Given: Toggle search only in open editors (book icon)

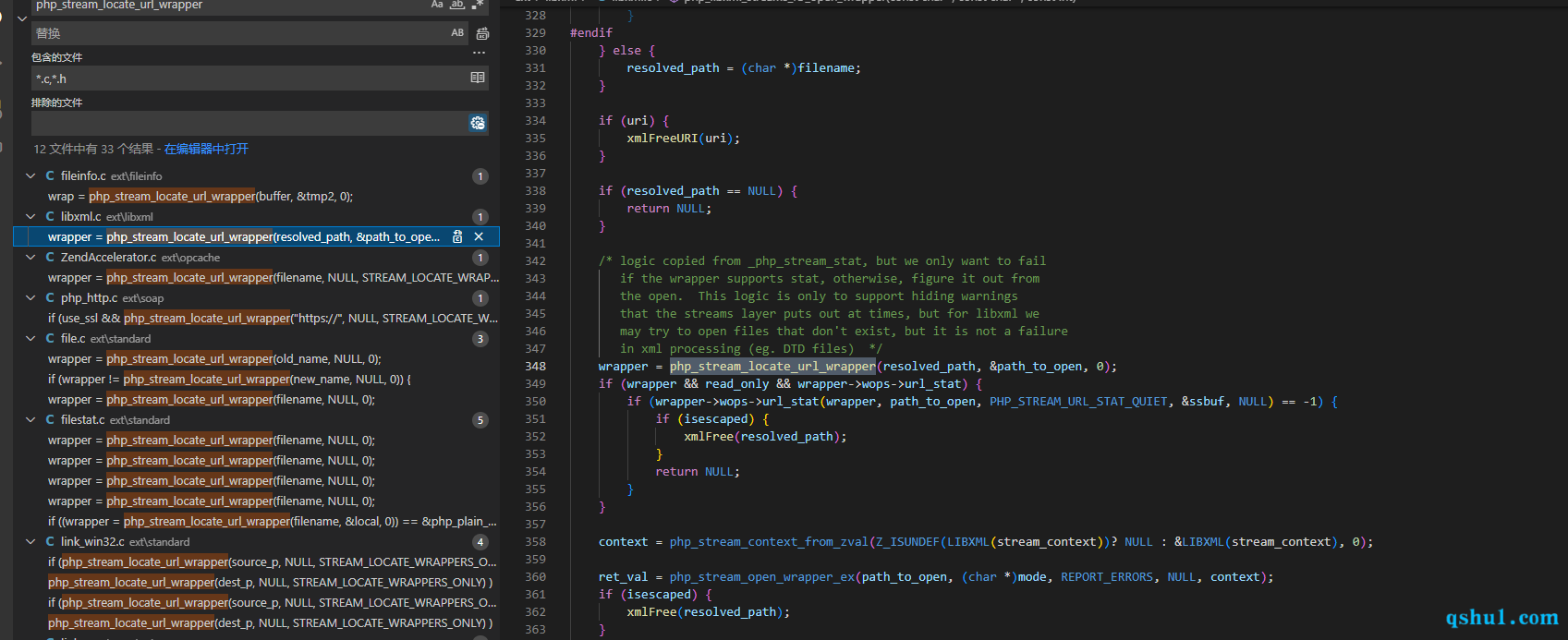Looking at the screenshot, I should (x=478, y=78).
